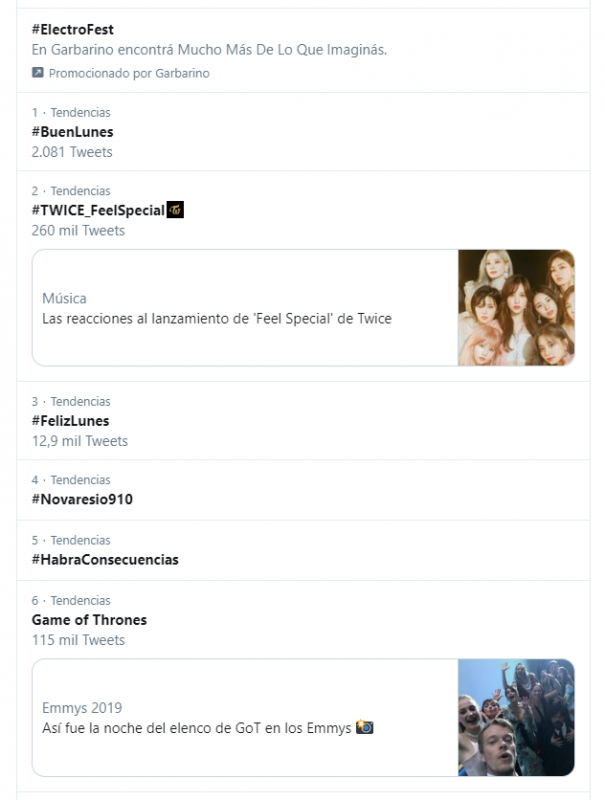The image size is (605, 800).
Task: Click the camera emoji after Emmys headline
Action: (x=365, y=727)
